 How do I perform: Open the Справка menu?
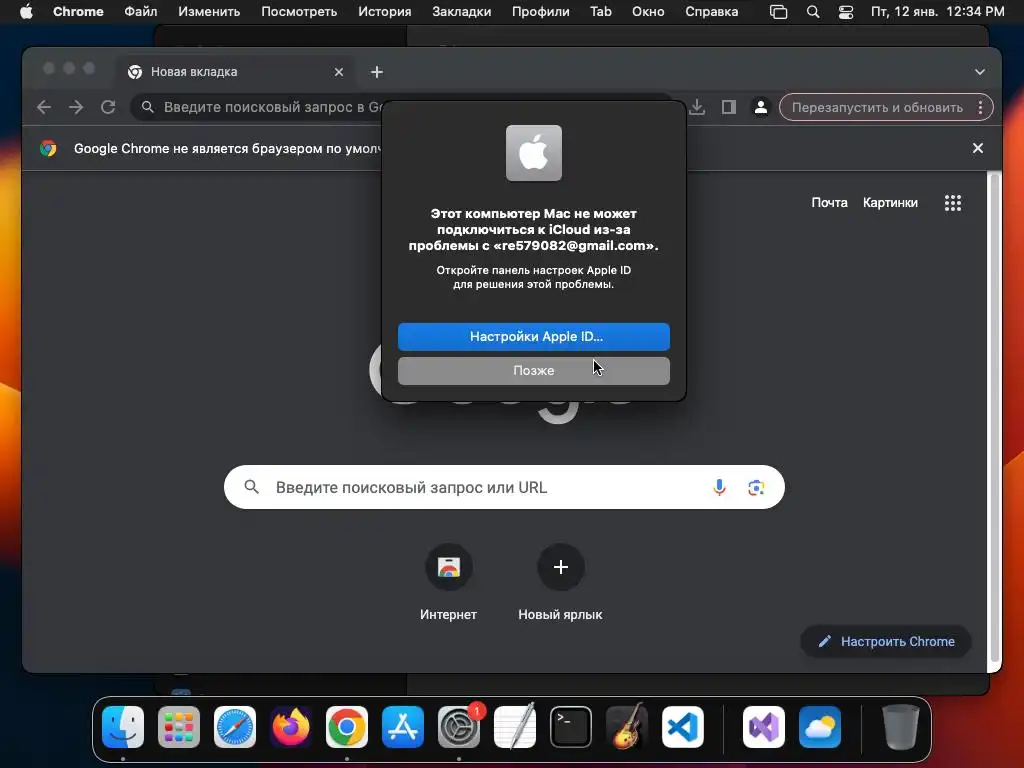click(x=712, y=12)
